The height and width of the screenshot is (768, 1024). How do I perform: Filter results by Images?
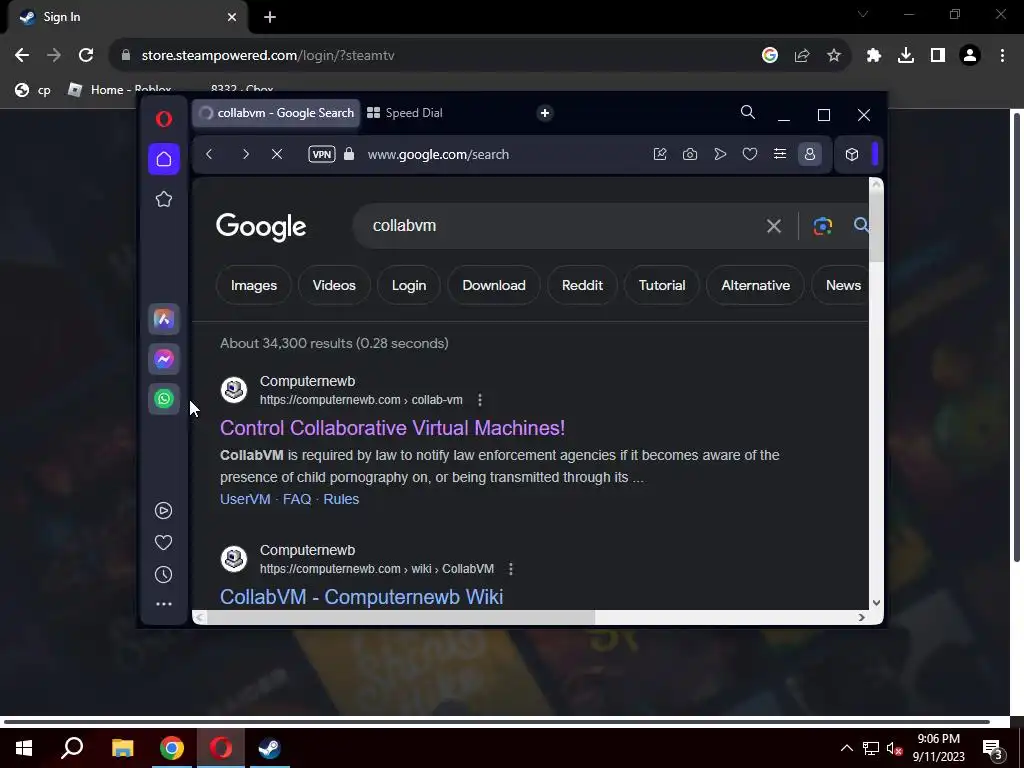click(x=253, y=285)
